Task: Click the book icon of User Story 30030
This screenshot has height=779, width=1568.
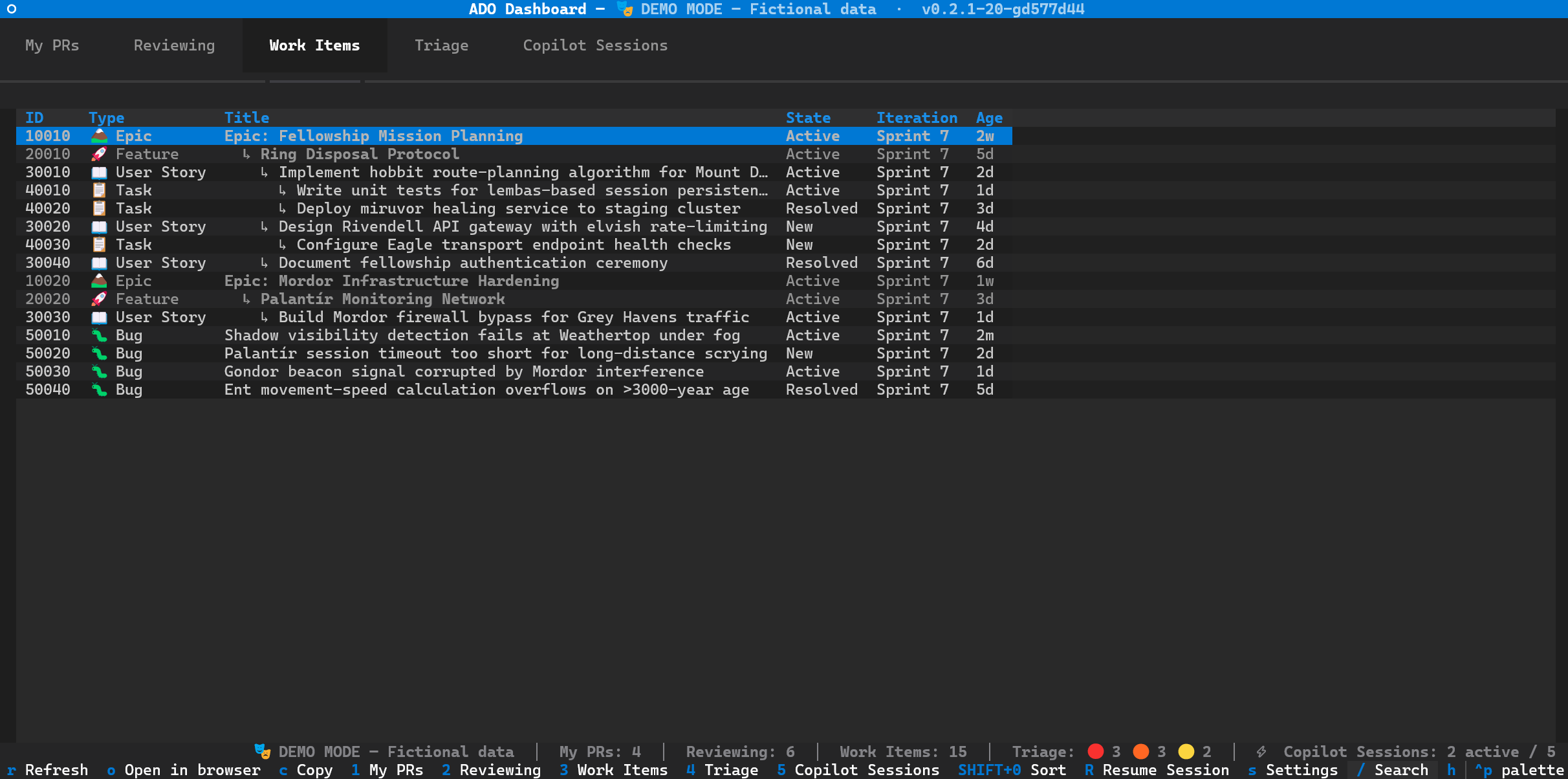Action: pyautogui.click(x=99, y=317)
